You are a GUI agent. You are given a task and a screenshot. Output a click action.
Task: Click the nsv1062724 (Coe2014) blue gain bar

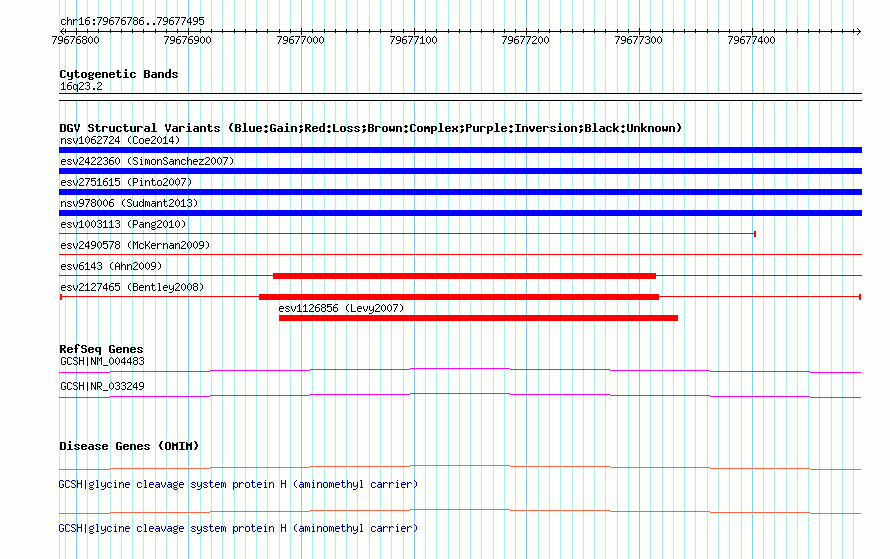[460, 150]
